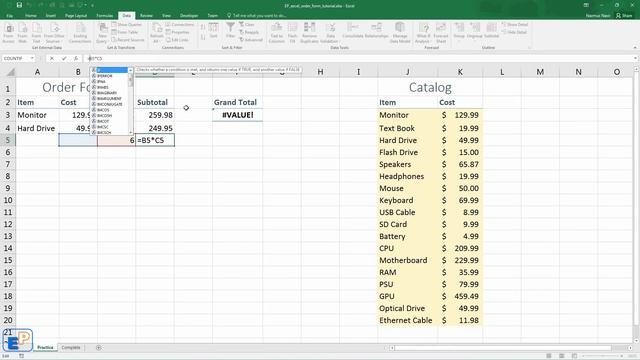Click Connections in the Connections group
640x360 pixels.
pyautogui.click(x=180, y=24)
